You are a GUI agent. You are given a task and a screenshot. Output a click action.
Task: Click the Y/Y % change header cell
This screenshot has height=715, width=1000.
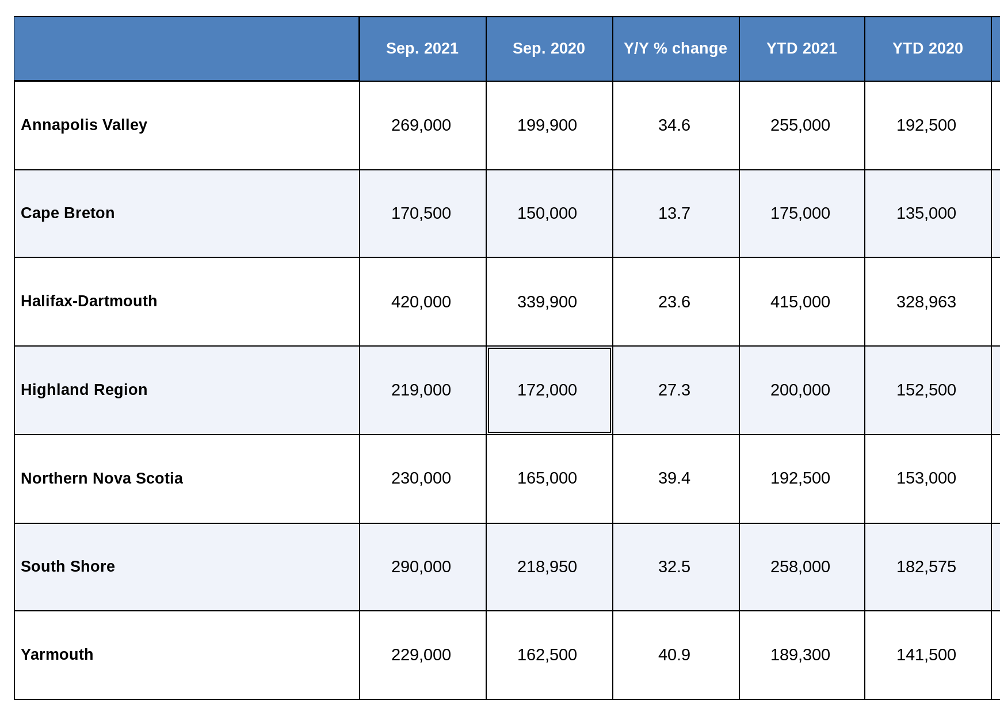675,49
